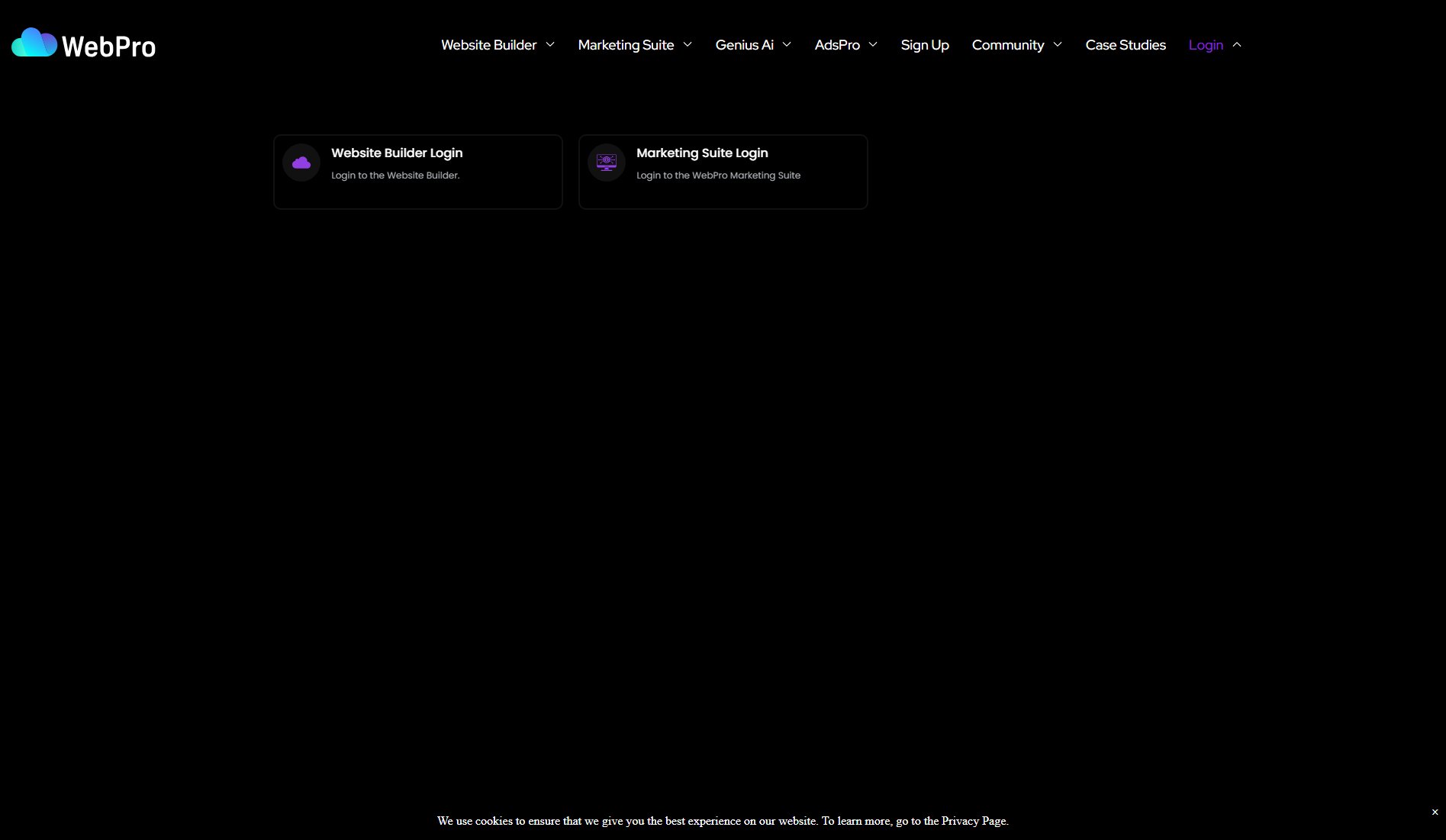Viewport: 1446px width, 840px height.
Task: Expand the AdsPro menu chevron
Action: pyautogui.click(x=873, y=44)
